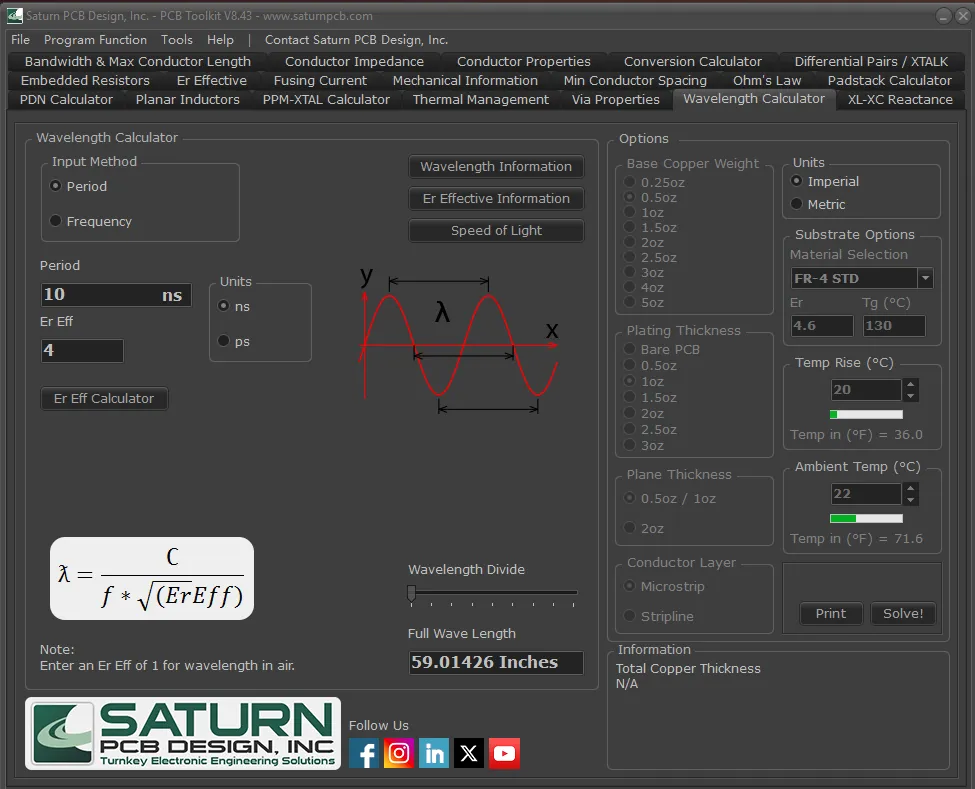The width and height of the screenshot is (975, 789).
Task: Click the Period value input field
Action: (x=116, y=294)
